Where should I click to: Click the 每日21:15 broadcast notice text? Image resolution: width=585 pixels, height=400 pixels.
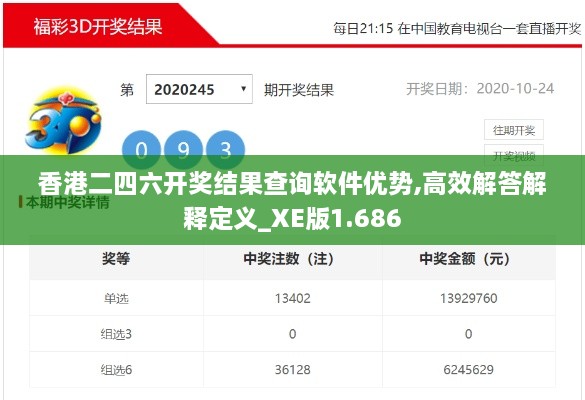457,28
